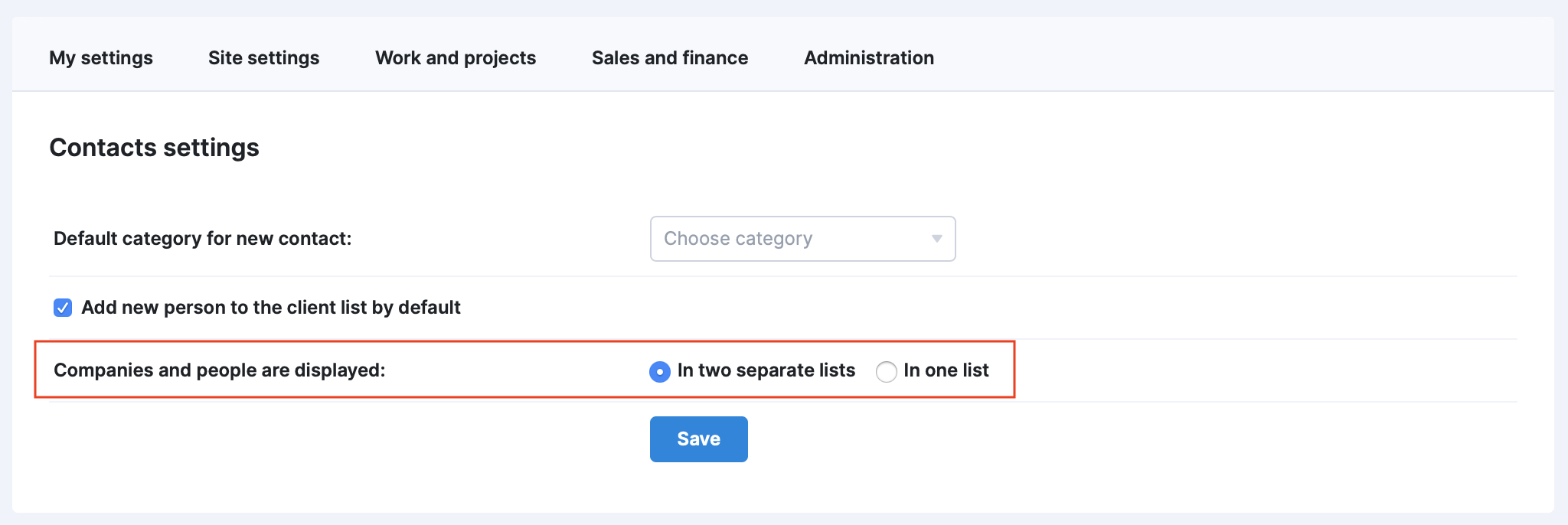Screen dimensions: 1568x525
Task: Uncheck the add new person checkbox
Action: (63, 308)
